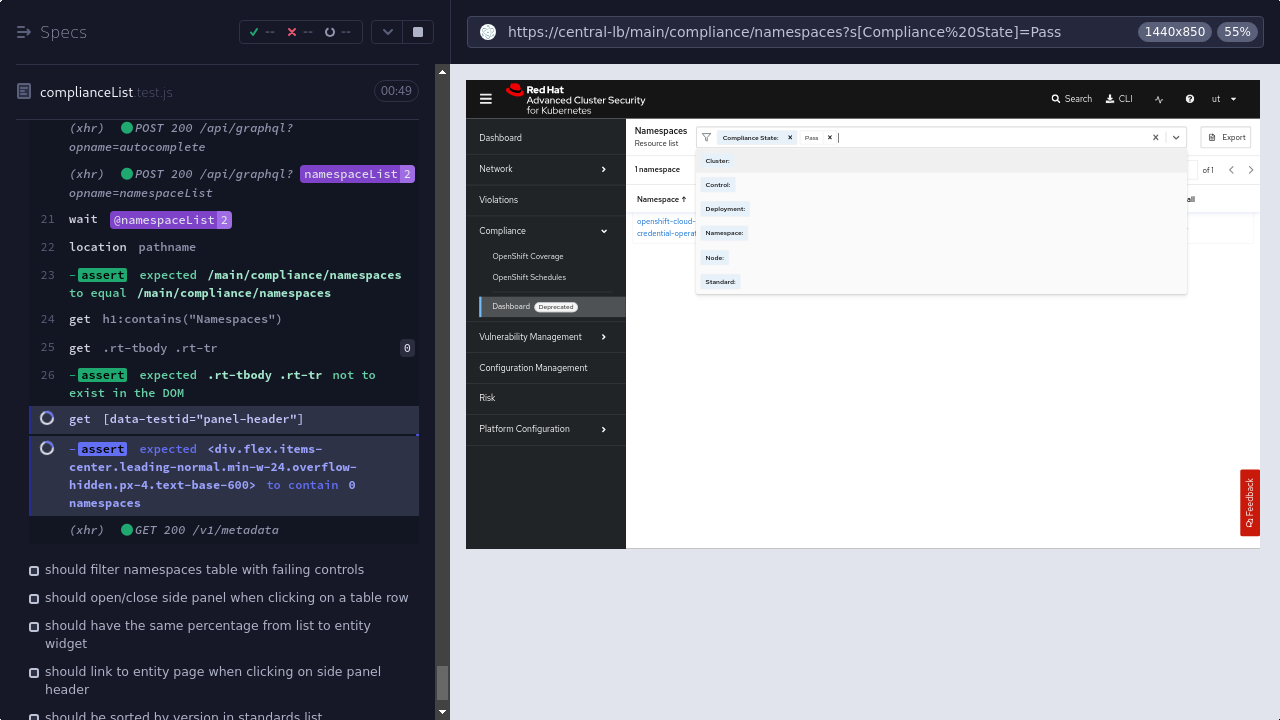This screenshot has width=1280, height=720.
Task: Click the red Feedback button
Action: pos(1250,502)
